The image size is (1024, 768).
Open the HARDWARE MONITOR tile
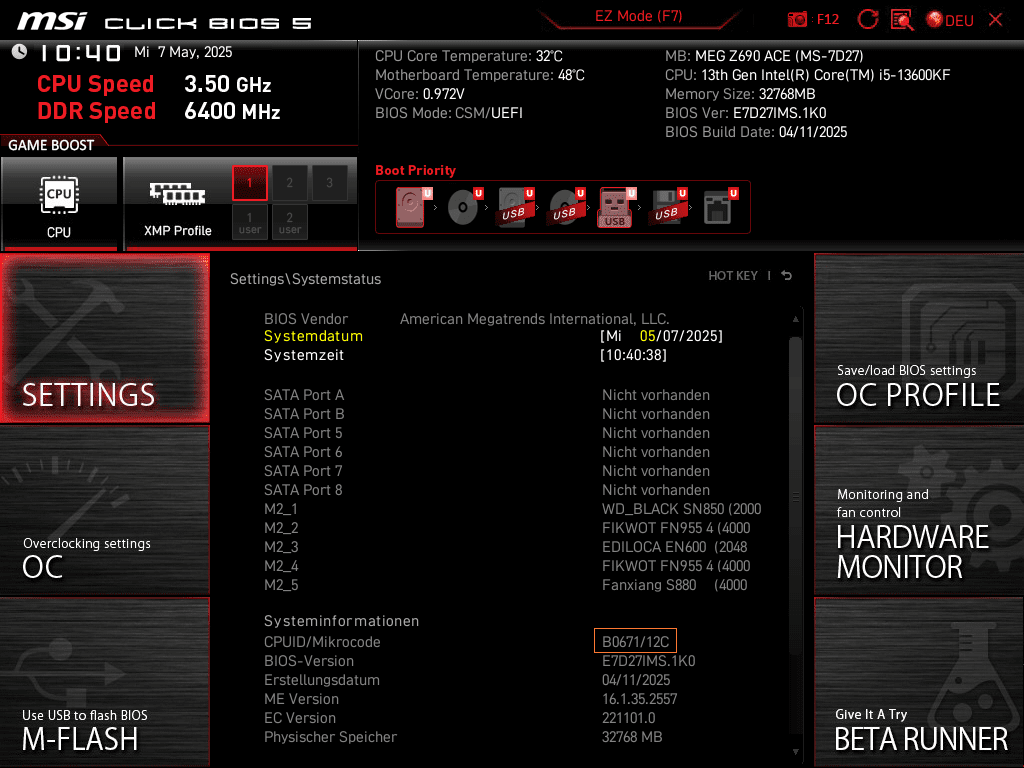coord(919,511)
